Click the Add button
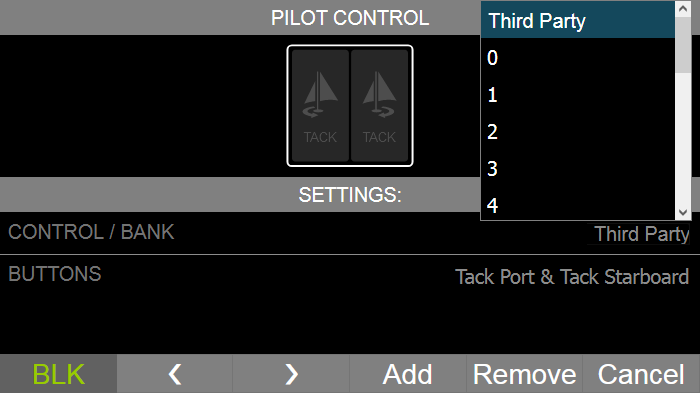This screenshot has height=393, width=700. click(408, 374)
